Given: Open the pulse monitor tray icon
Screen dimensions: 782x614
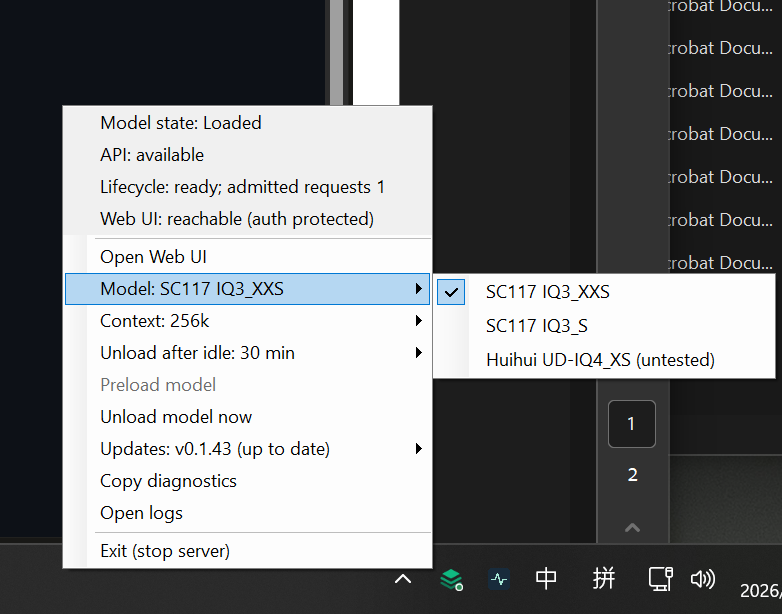Looking at the screenshot, I should point(499,579).
